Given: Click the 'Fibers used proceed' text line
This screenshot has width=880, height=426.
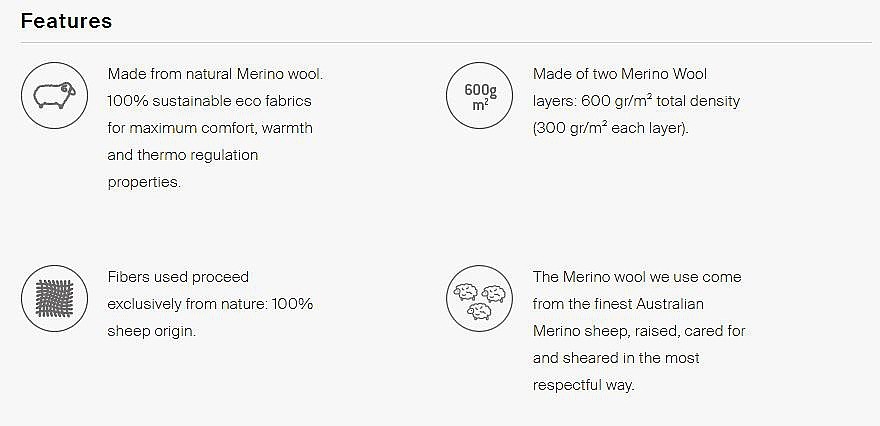Looking at the screenshot, I should point(178,277).
